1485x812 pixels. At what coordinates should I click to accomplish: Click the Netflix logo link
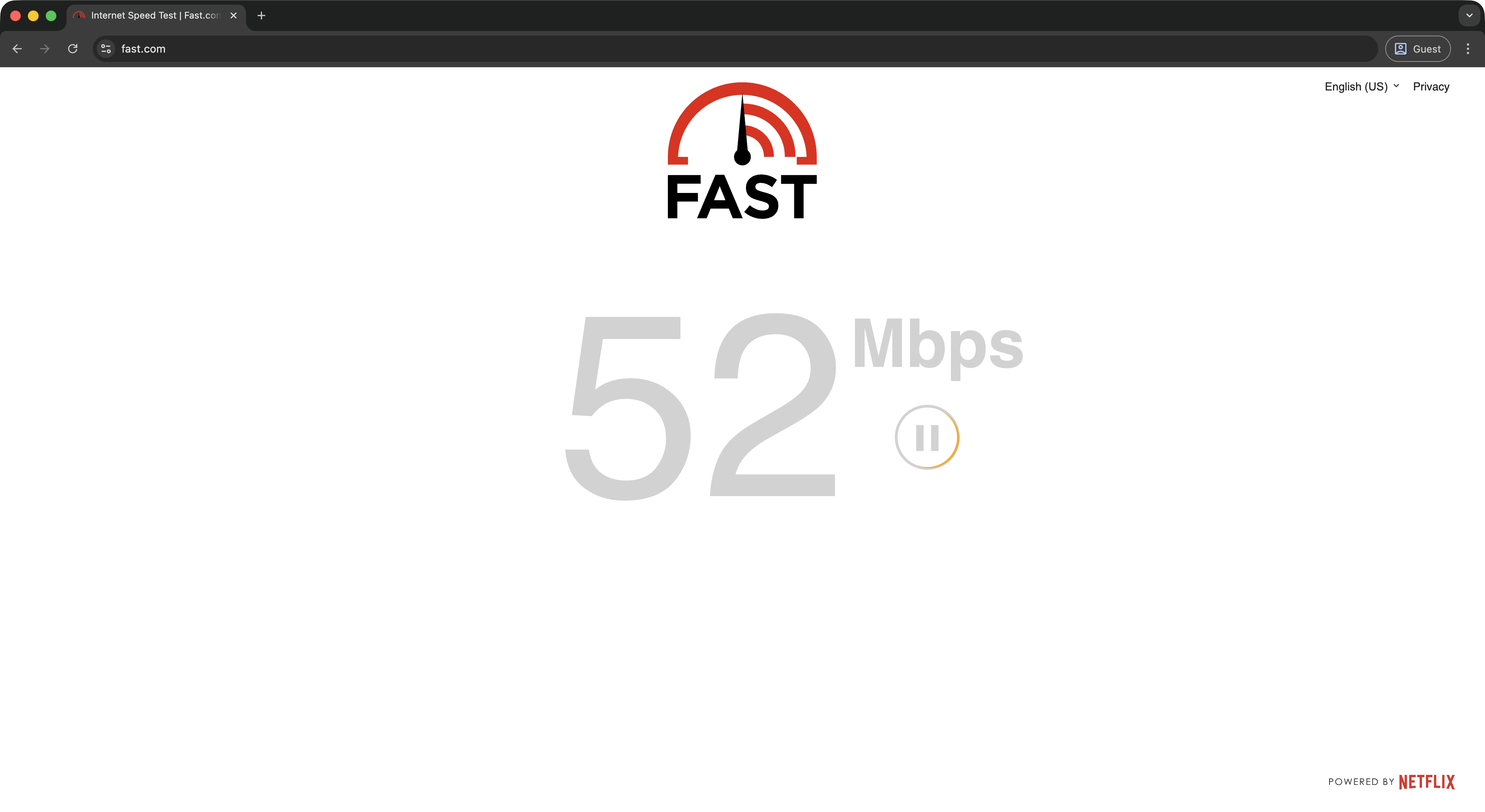point(1427,782)
